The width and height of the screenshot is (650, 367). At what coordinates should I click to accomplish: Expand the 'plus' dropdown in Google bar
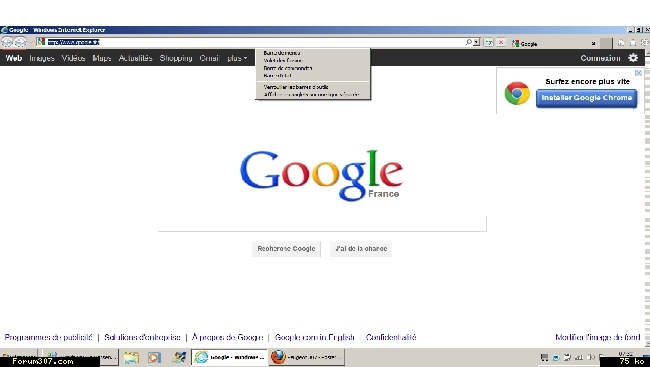coord(237,58)
